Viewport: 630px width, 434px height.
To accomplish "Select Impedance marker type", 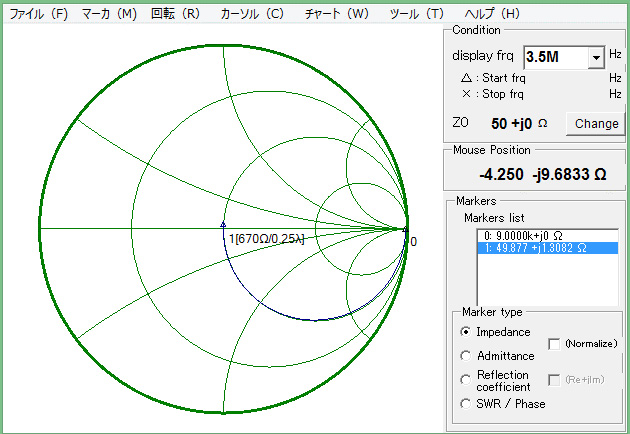I will click(x=466, y=332).
